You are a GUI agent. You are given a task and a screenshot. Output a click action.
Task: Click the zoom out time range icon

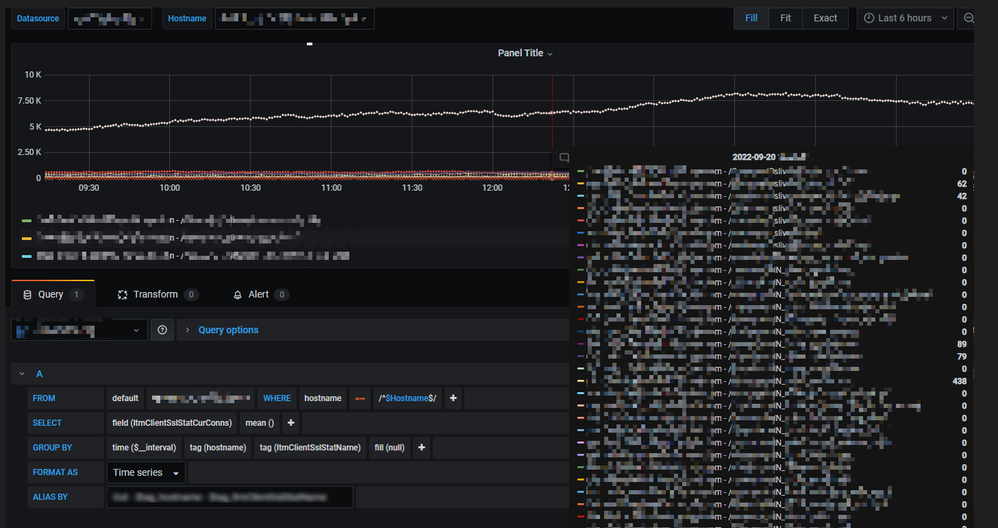pyautogui.click(x=968, y=18)
